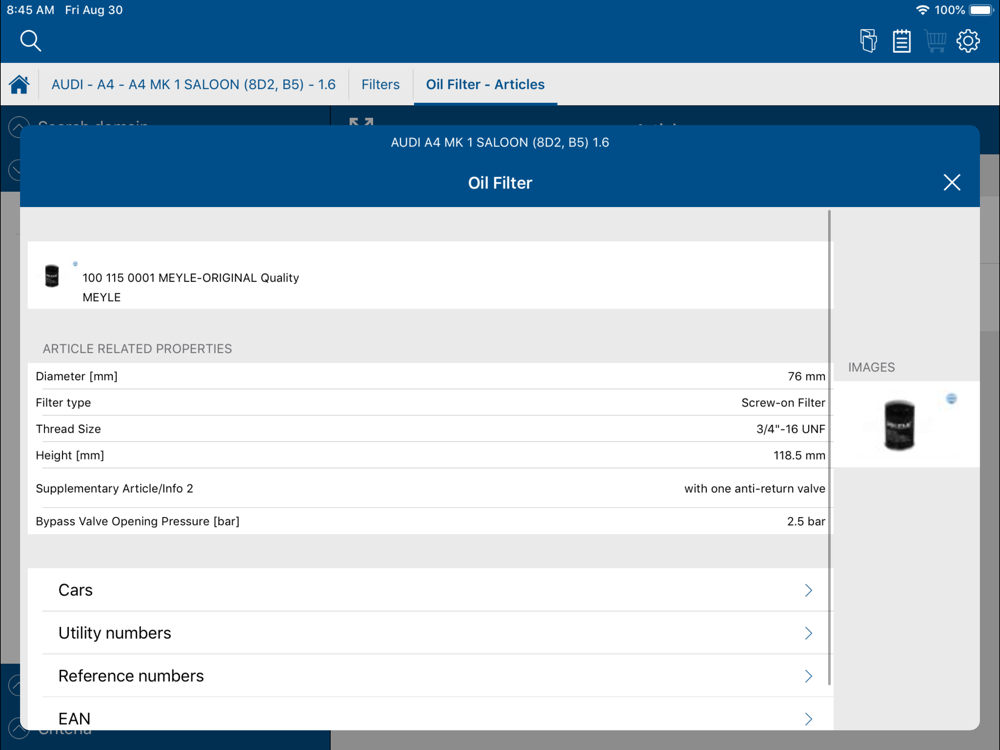
Task: Switch to the Filters breadcrumb
Action: (x=381, y=84)
